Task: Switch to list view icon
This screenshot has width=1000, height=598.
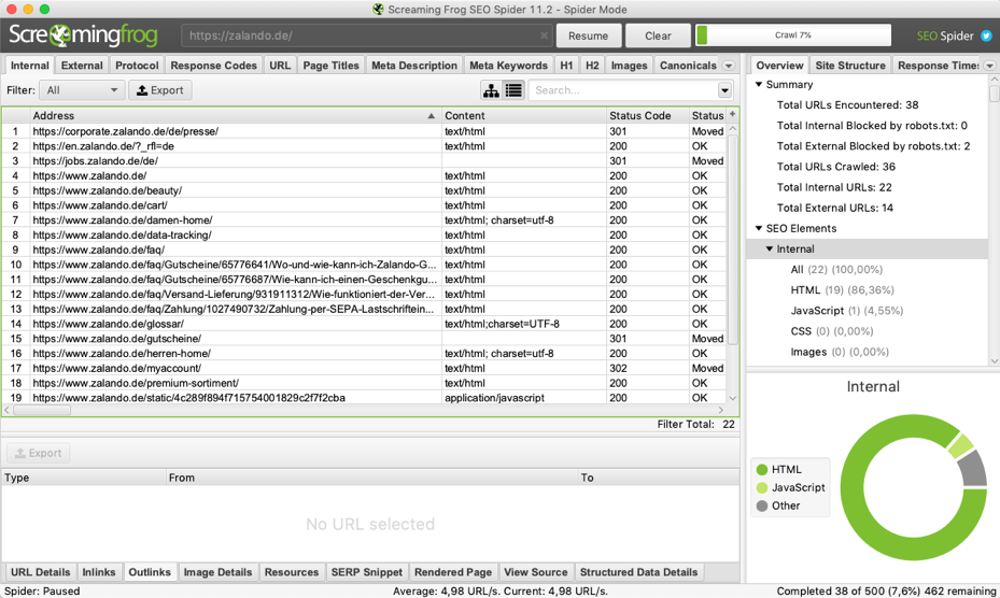Action: pos(513,91)
